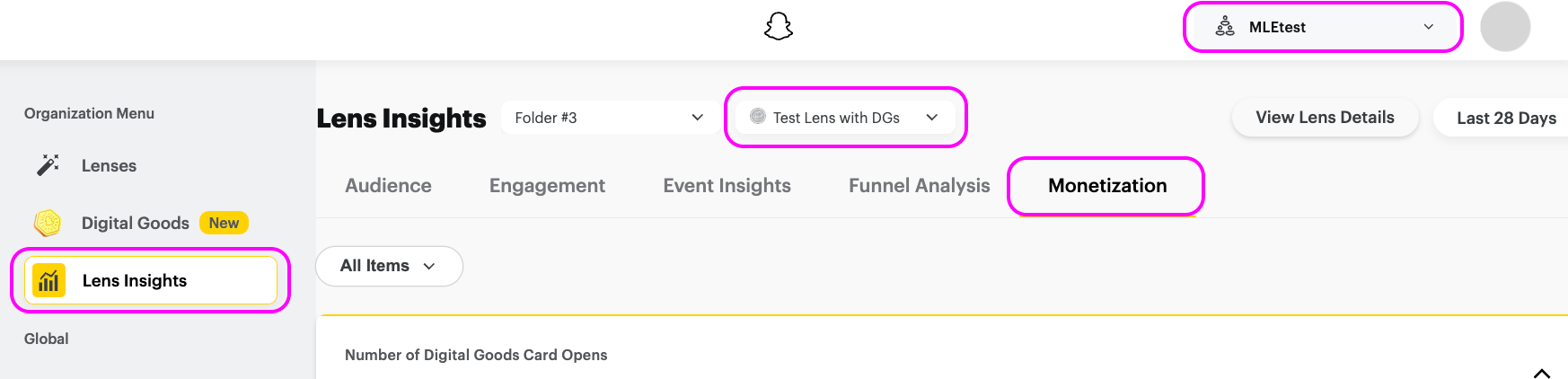Image resolution: width=1568 pixels, height=379 pixels.
Task: Click the Test Lens thumbnail icon
Action: [x=757, y=117]
